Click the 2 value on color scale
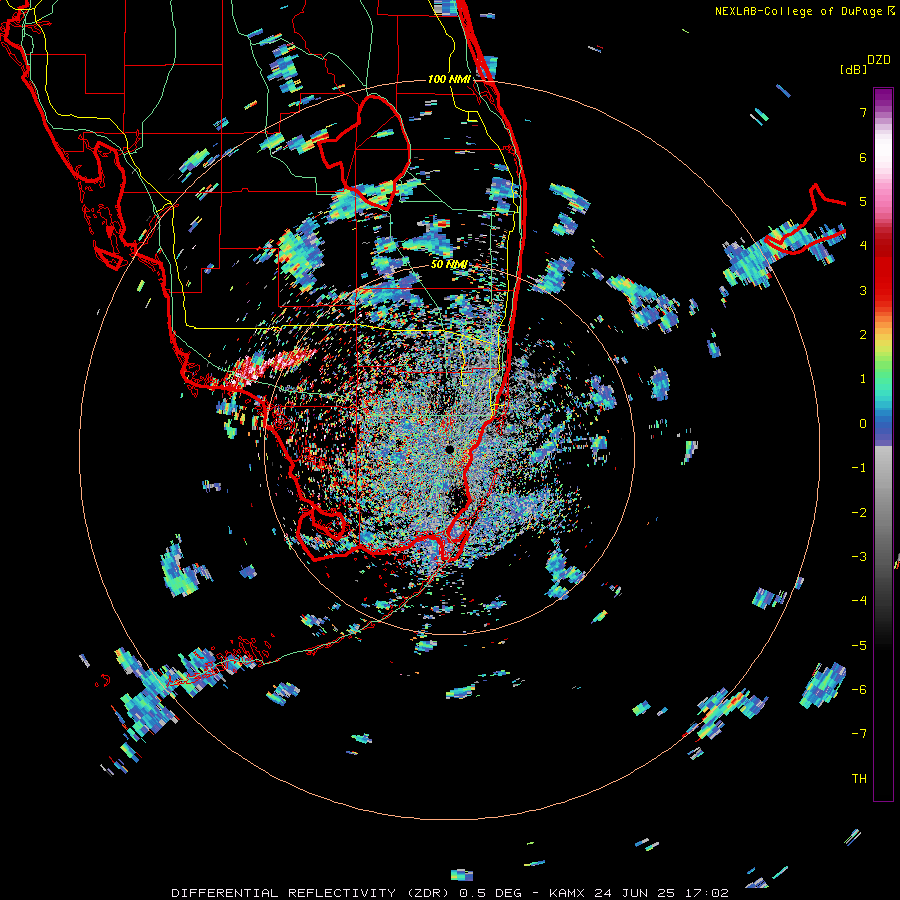900x900 pixels. click(x=863, y=335)
